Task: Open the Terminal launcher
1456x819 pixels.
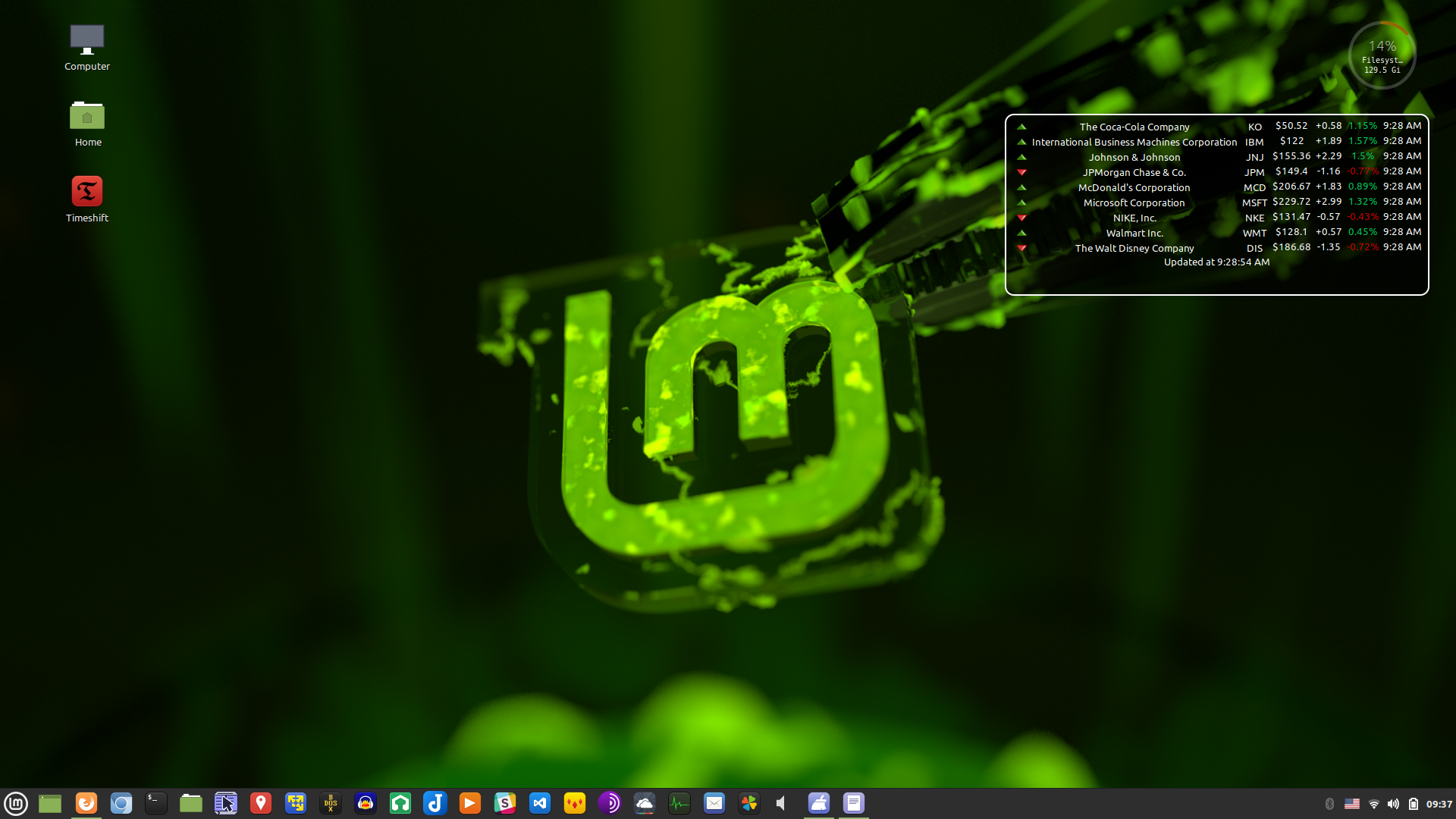Action: click(156, 803)
